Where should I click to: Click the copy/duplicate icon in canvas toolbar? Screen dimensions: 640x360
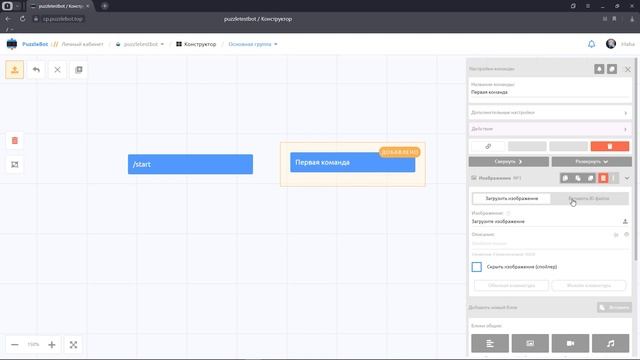79,70
